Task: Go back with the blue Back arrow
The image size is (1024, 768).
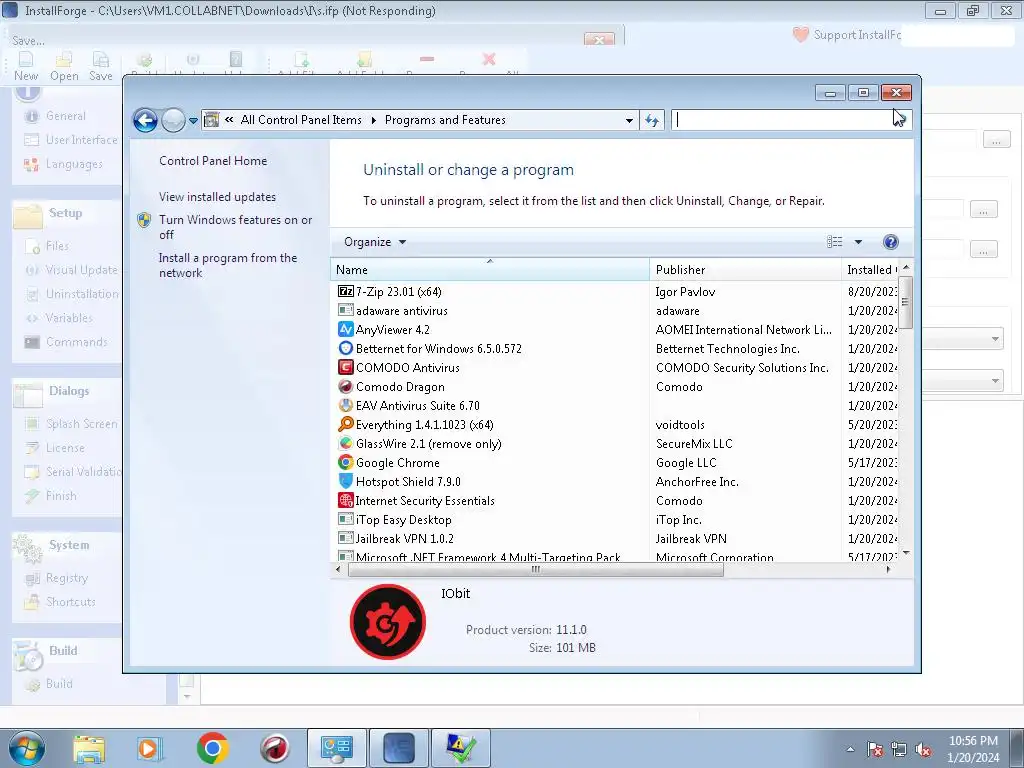Action: point(145,120)
